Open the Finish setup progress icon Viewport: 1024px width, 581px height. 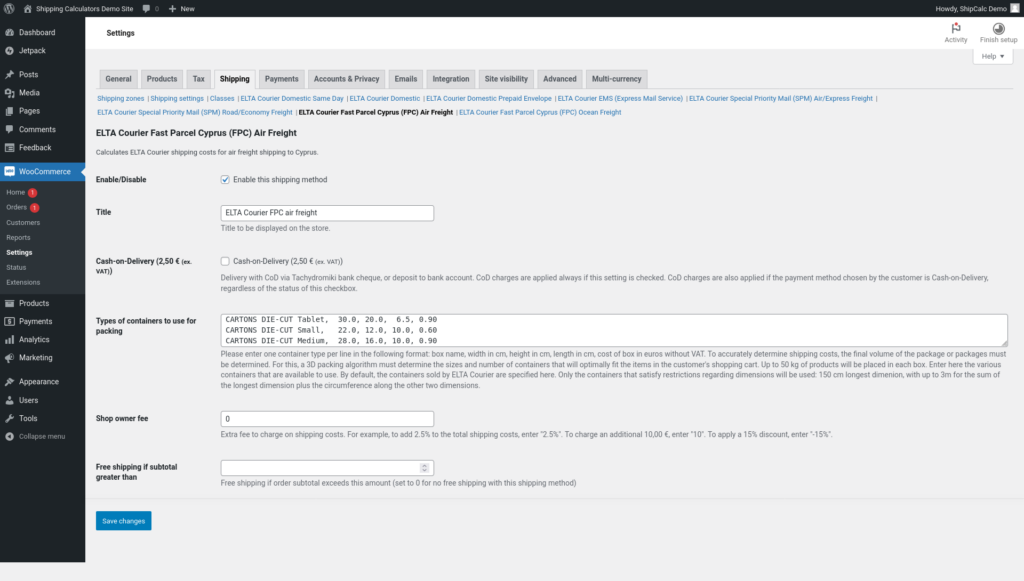coord(999,28)
